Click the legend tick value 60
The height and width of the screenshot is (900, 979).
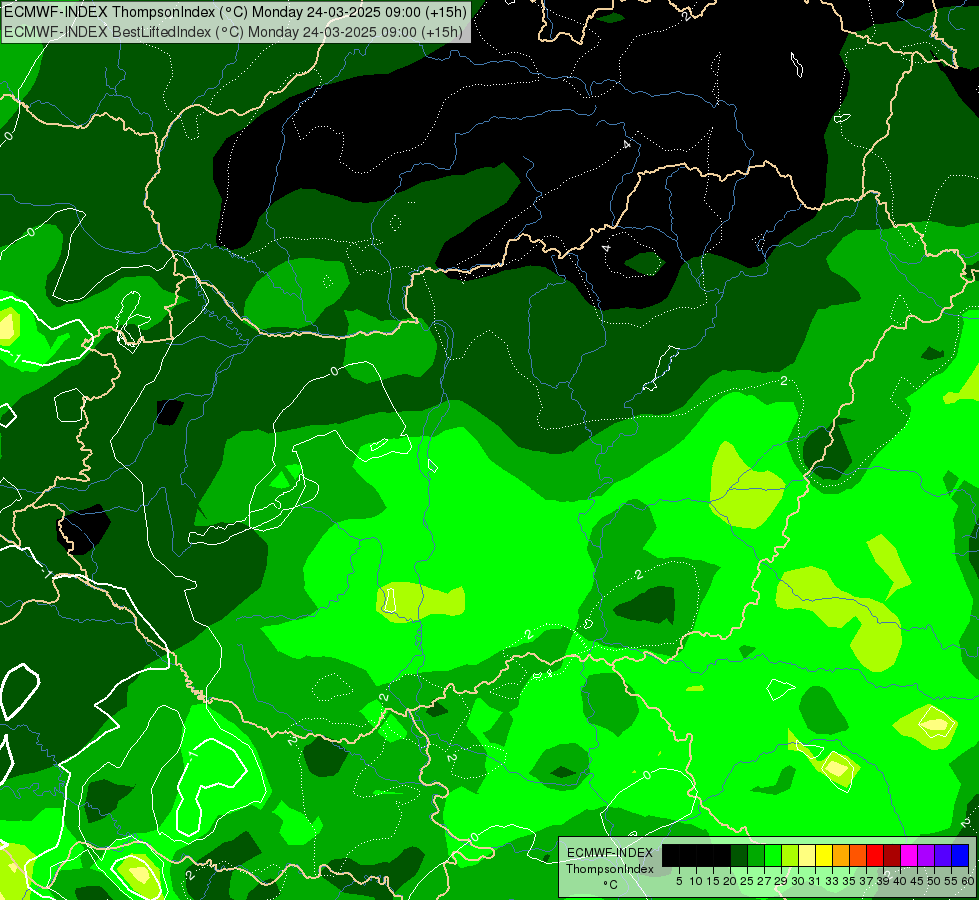point(968,881)
